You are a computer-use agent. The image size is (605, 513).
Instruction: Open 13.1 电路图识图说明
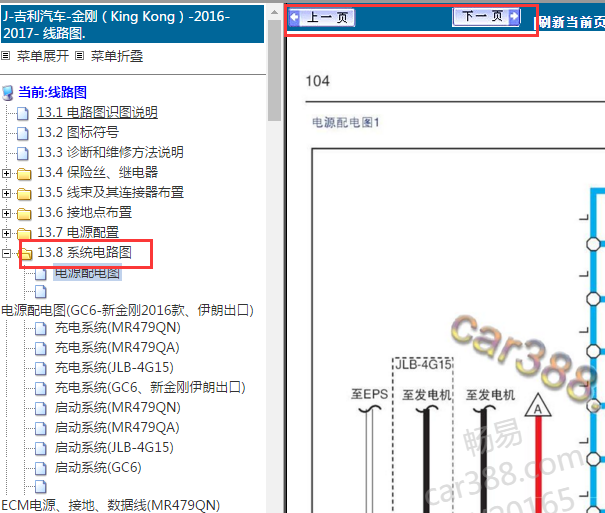point(97,112)
